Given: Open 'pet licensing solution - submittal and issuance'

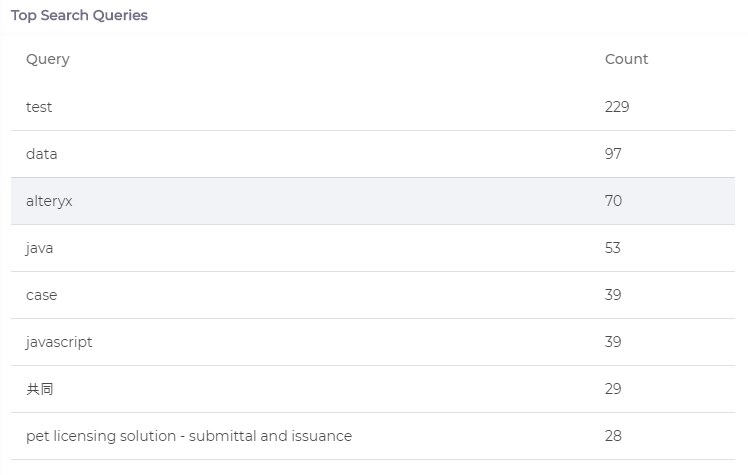Looking at the screenshot, I should pos(189,436).
